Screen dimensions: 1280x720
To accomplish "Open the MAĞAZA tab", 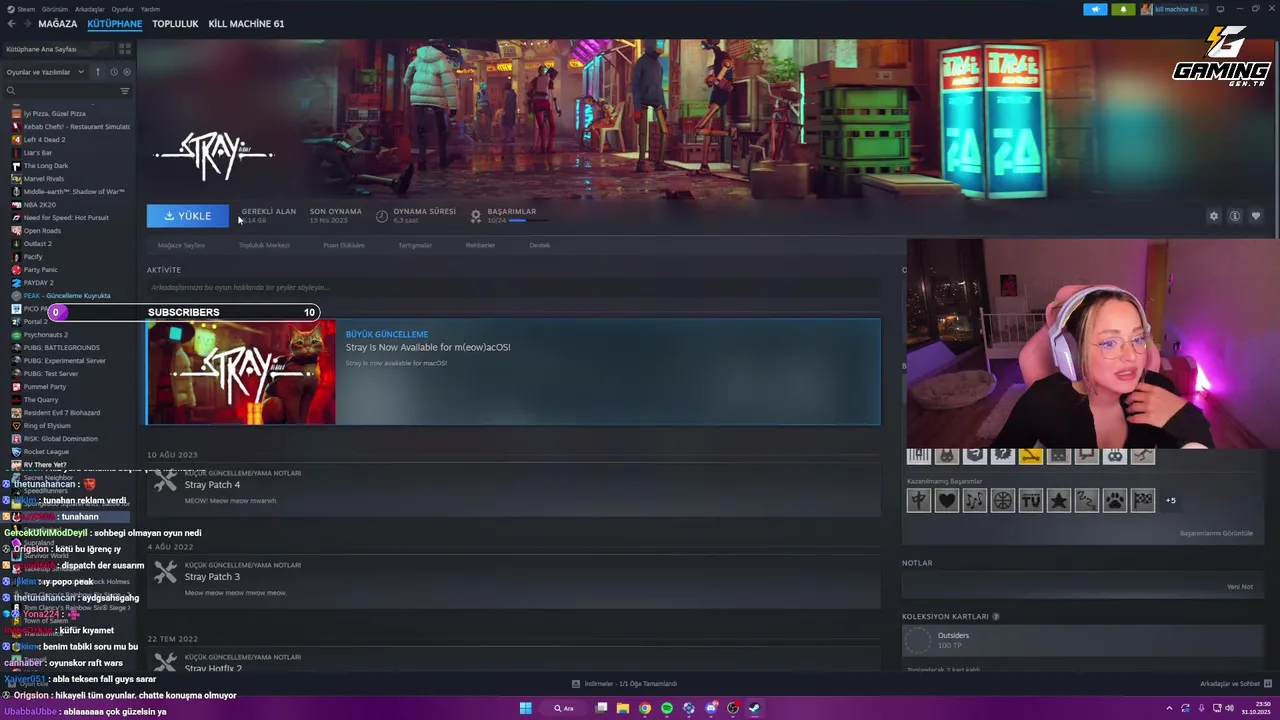I will (x=57, y=23).
